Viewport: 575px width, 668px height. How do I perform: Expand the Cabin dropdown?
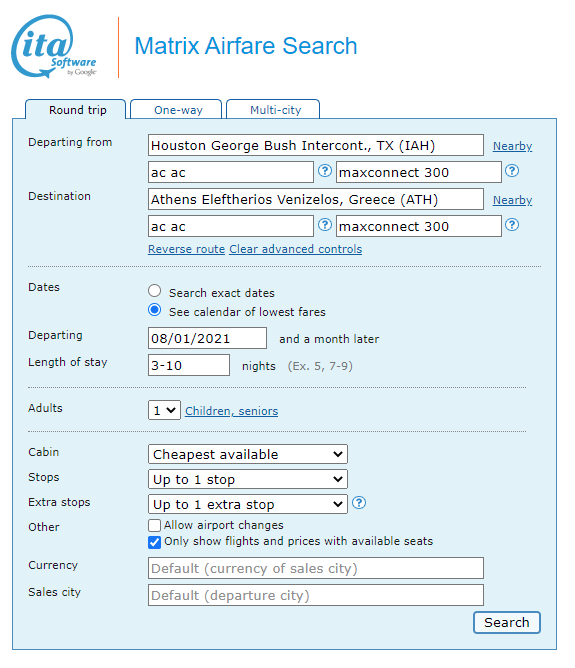tap(248, 454)
